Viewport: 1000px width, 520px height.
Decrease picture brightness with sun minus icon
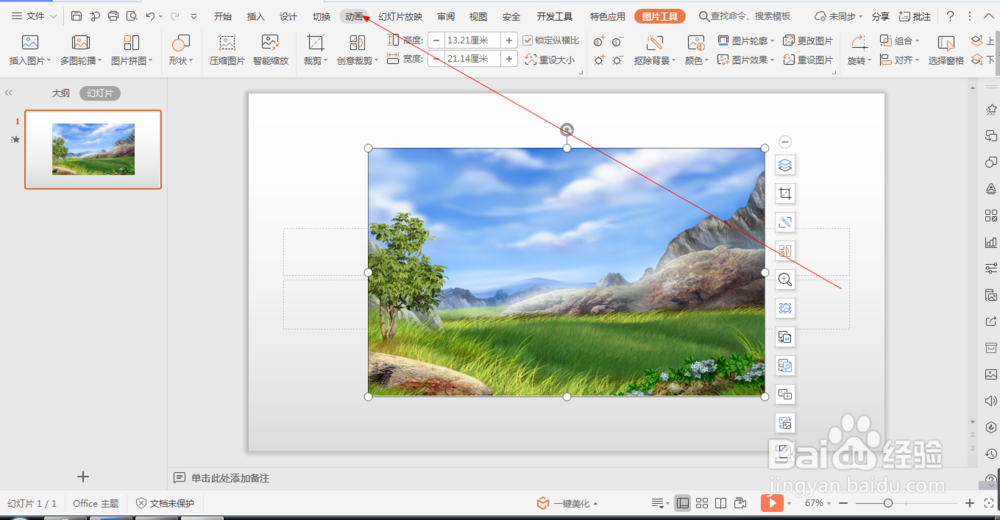pyautogui.click(x=617, y=60)
